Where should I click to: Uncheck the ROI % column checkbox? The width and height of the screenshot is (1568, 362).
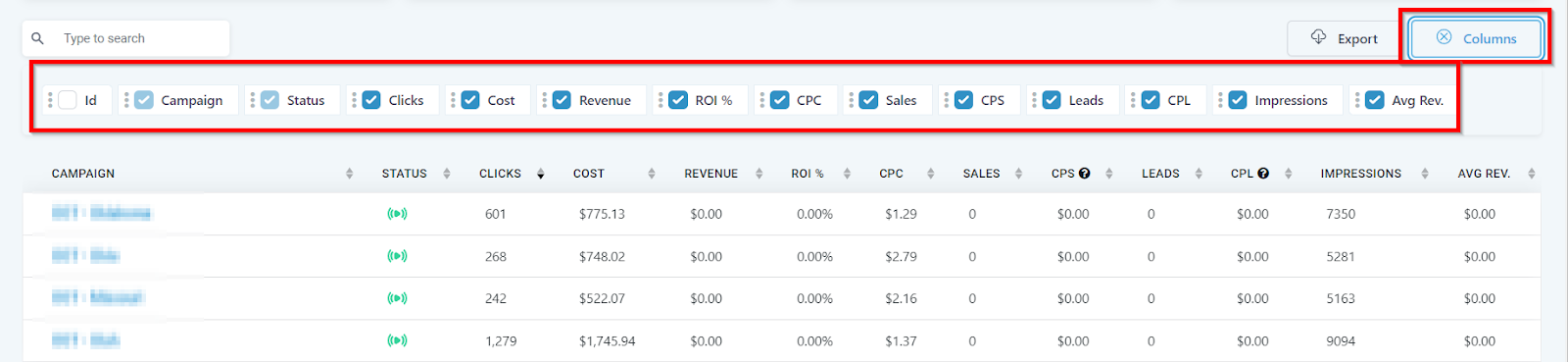[x=678, y=100]
